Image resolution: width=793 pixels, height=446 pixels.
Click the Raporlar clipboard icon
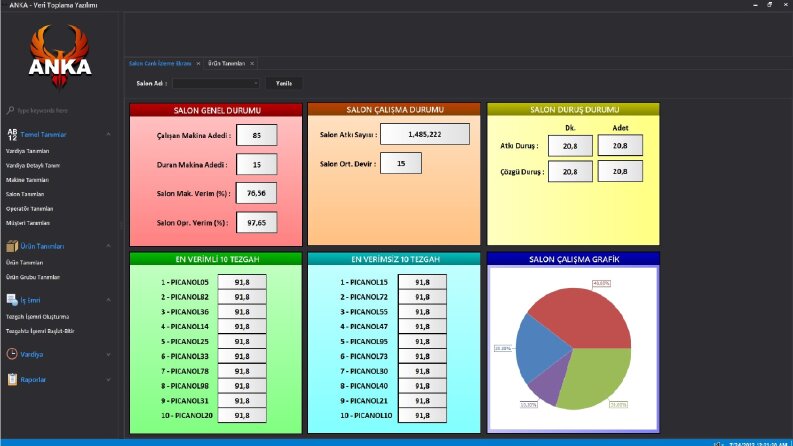(12, 379)
